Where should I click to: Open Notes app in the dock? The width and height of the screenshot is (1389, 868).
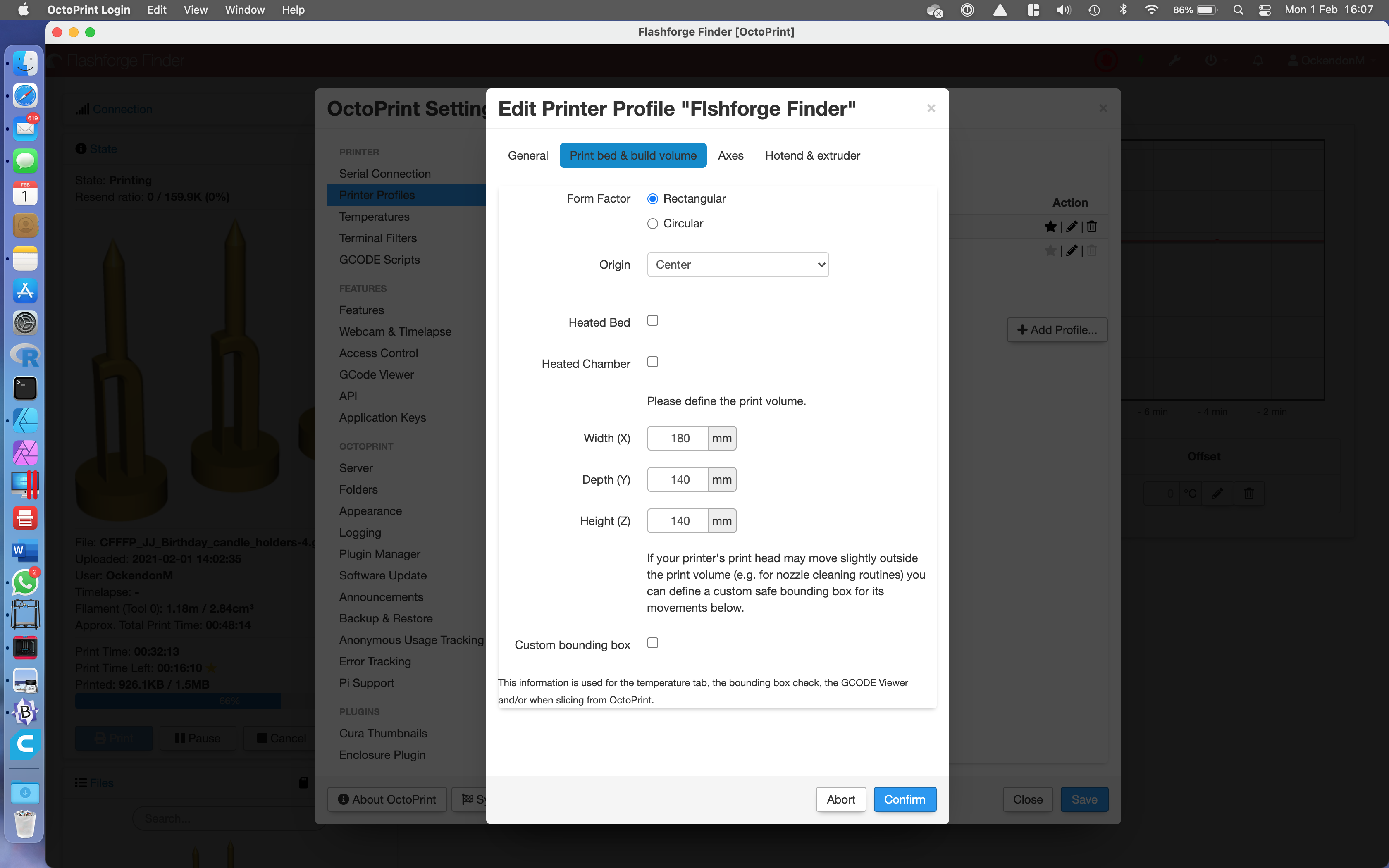click(25, 258)
